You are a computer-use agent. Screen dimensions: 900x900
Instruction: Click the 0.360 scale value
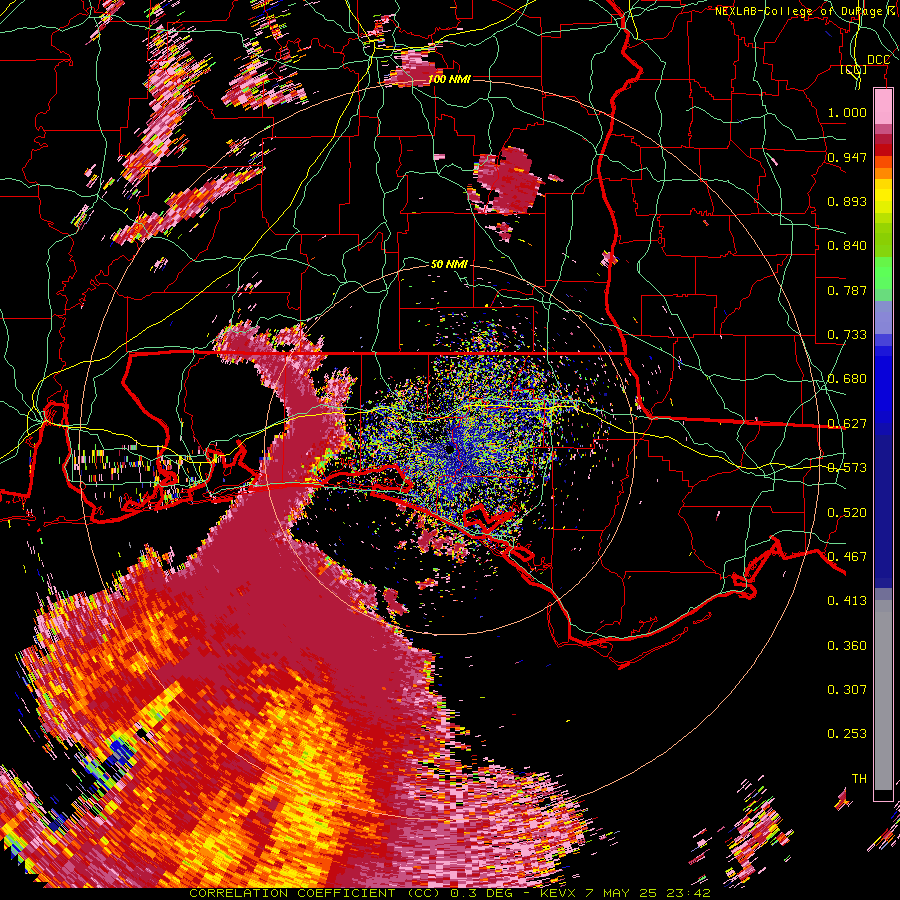tap(847, 646)
